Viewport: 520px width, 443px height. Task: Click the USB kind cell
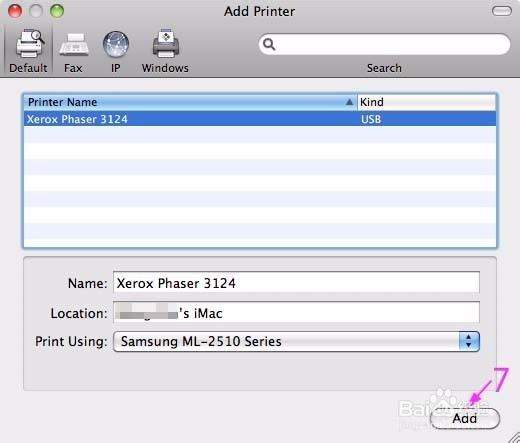point(371,119)
